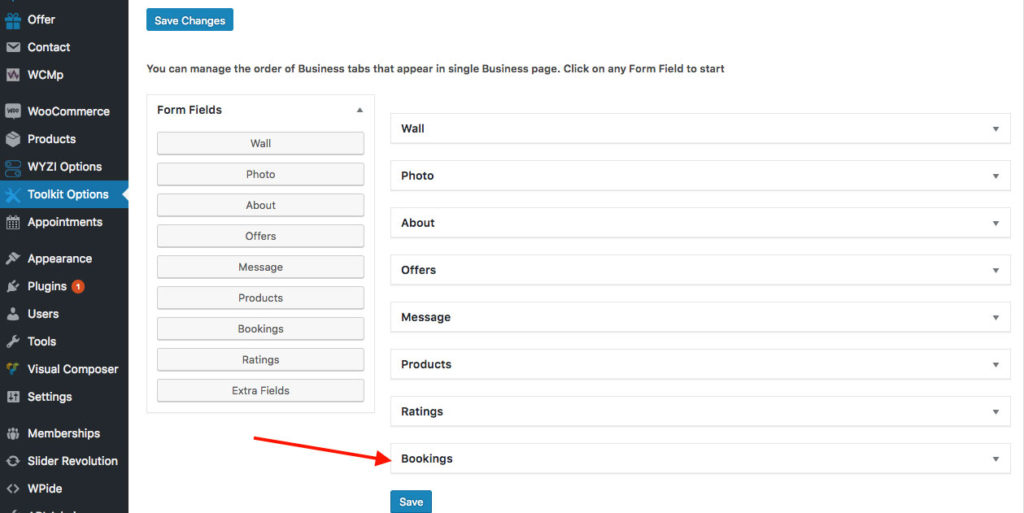Click the Products box icon
Image resolution: width=1024 pixels, height=513 pixels.
tap(13, 139)
